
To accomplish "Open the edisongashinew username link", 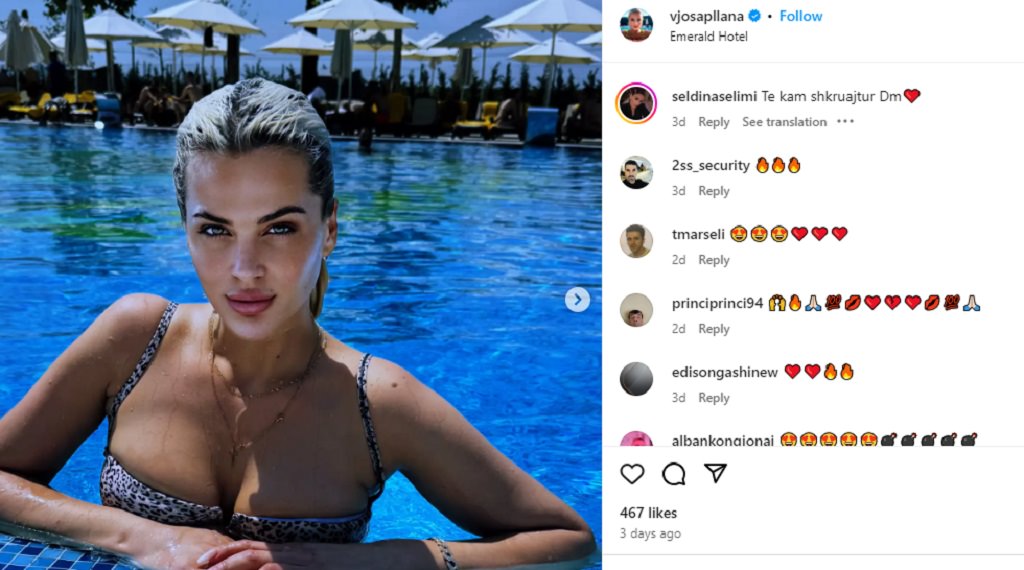I will pos(725,372).
